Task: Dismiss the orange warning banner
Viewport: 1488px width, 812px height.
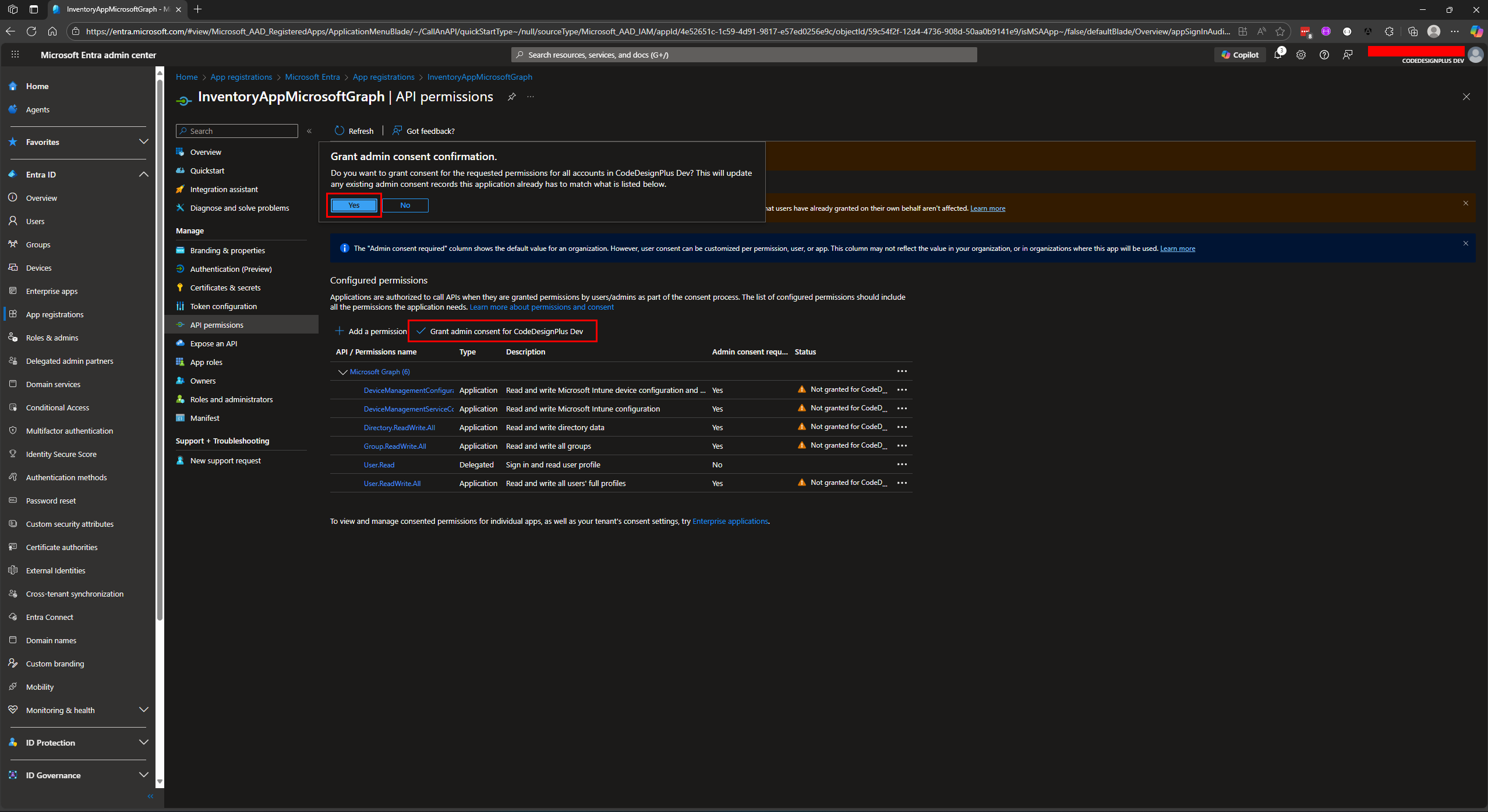Action: 1466,203
